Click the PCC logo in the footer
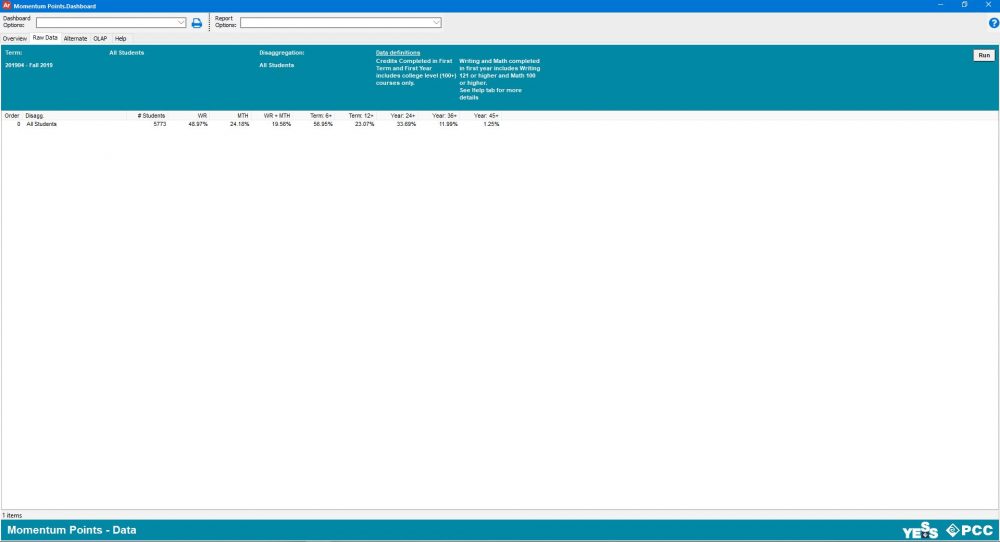The height and width of the screenshot is (542, 1000). 969,530
